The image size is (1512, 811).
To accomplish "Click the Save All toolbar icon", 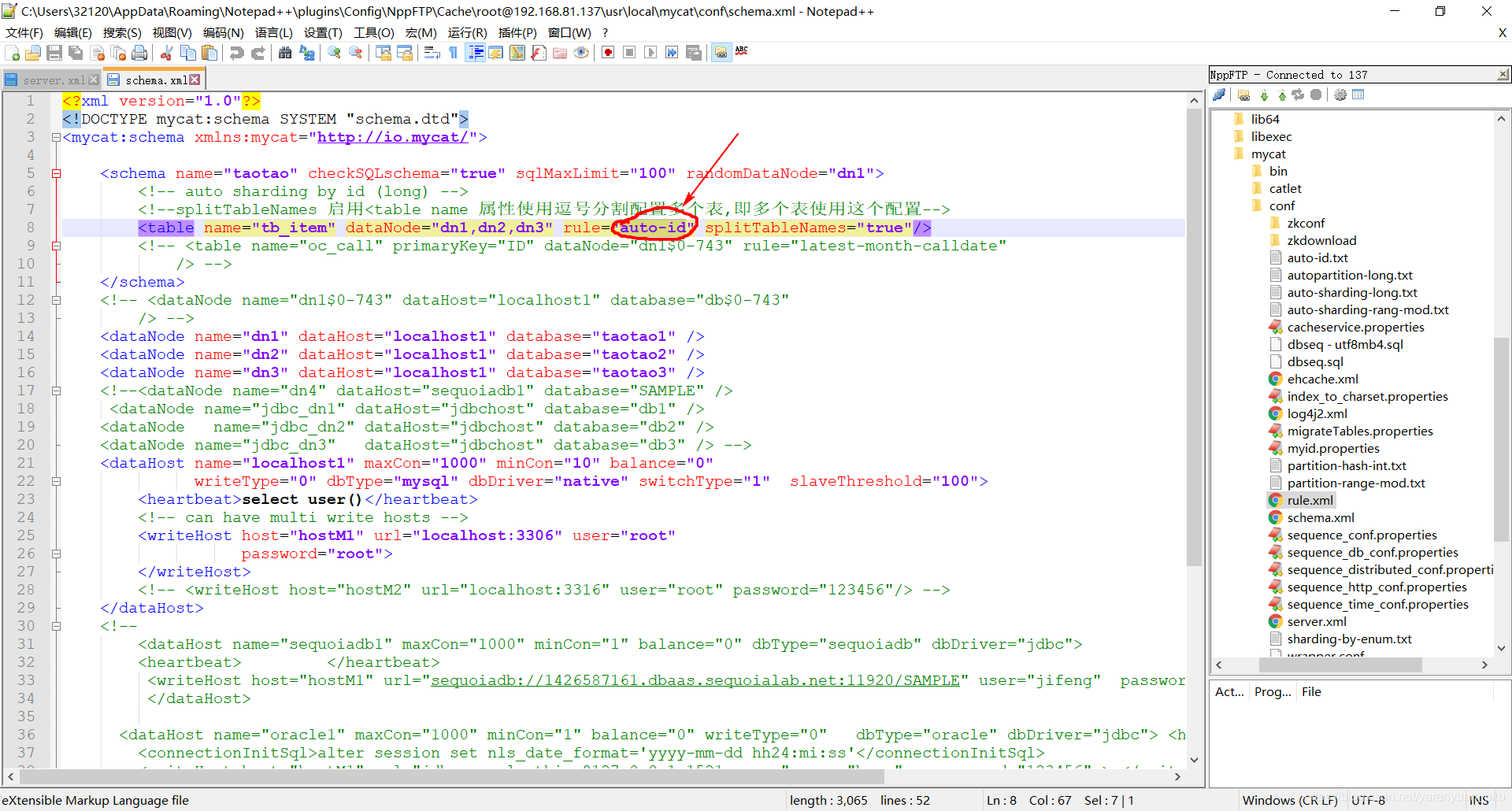I will (x=76, y=53).
